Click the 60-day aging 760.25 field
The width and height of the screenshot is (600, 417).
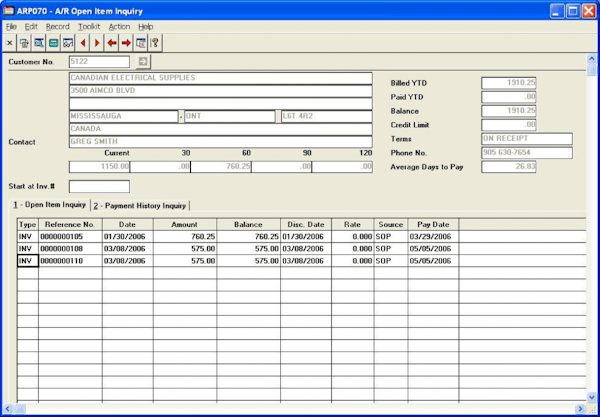(x=221, y=167)
